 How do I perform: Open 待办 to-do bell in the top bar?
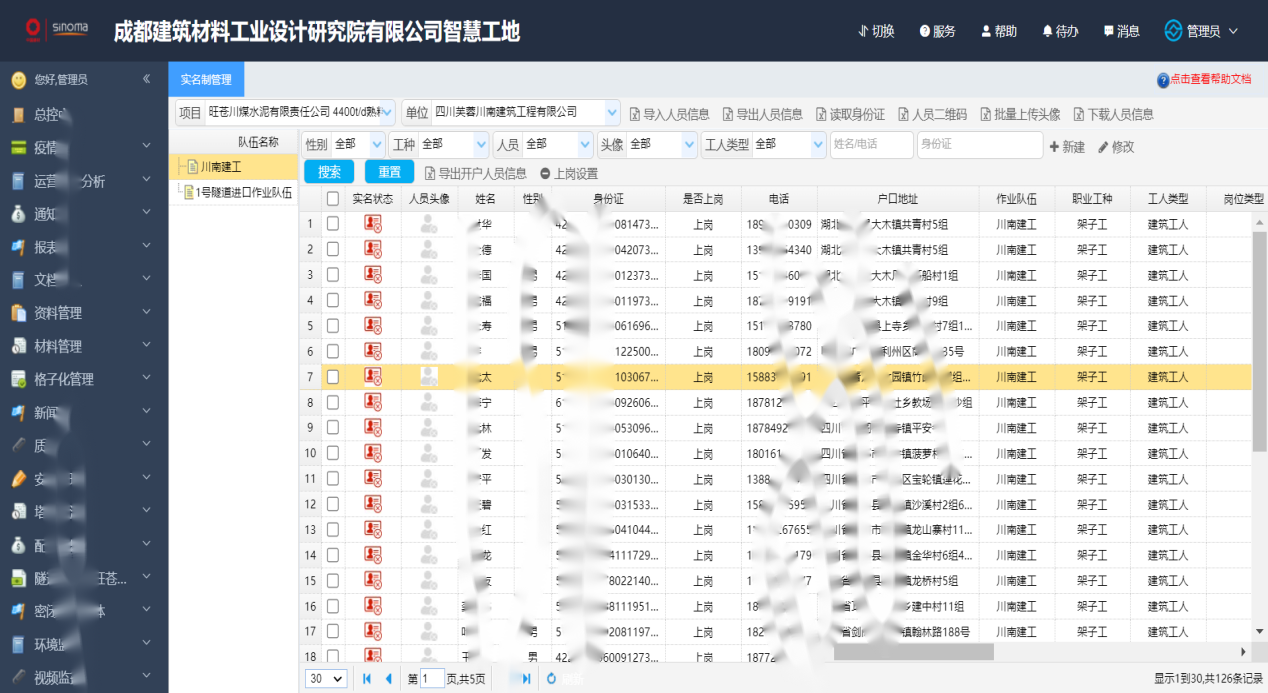[1060, 31]
